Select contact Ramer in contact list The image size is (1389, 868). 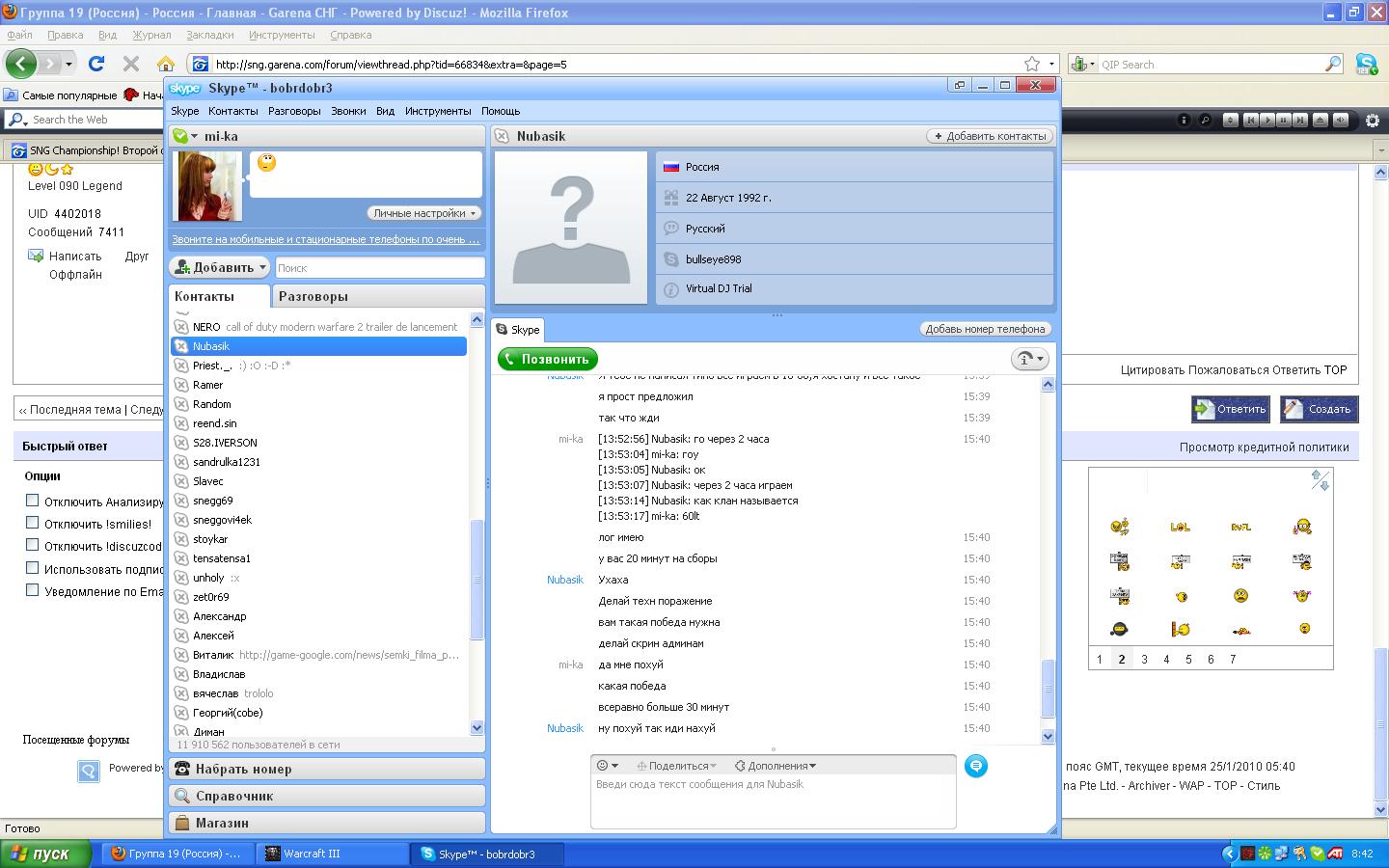tap(319, 385)
